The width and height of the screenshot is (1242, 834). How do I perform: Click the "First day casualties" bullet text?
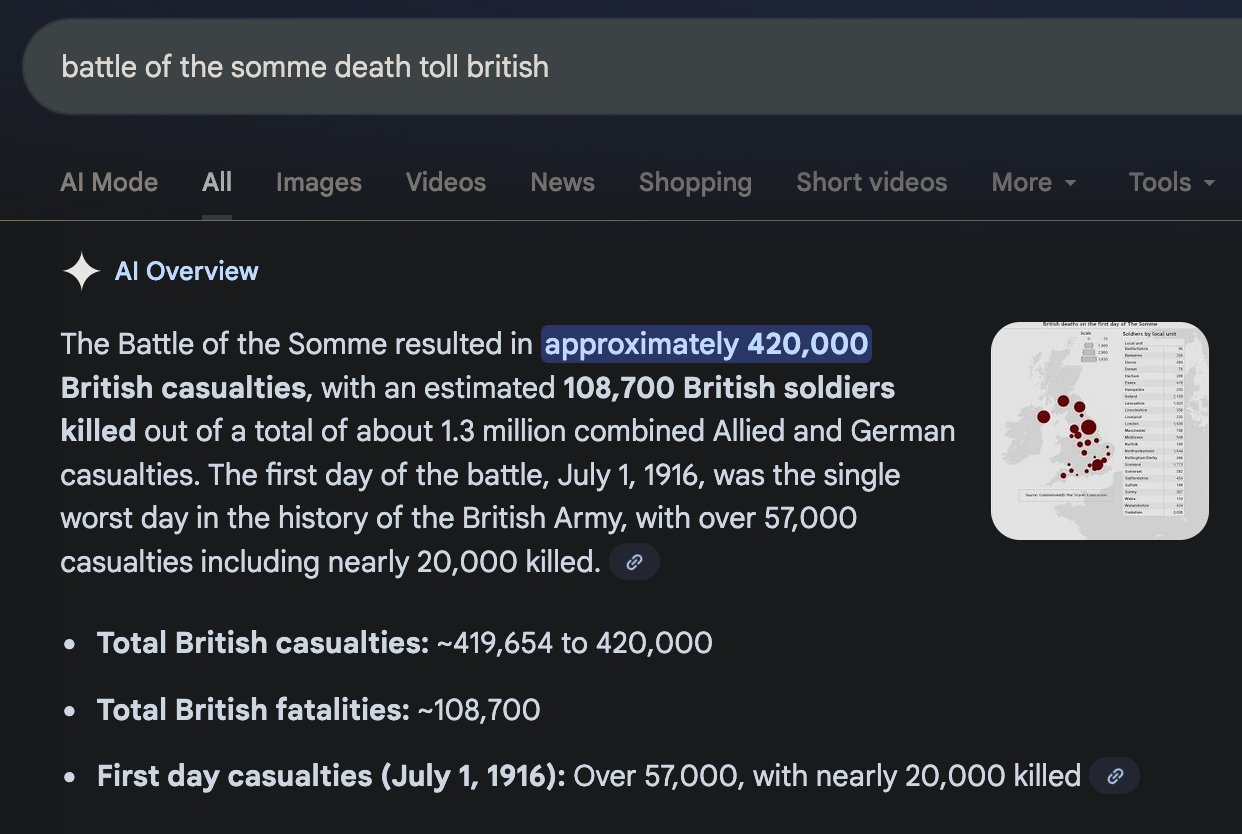pos(331,776)
